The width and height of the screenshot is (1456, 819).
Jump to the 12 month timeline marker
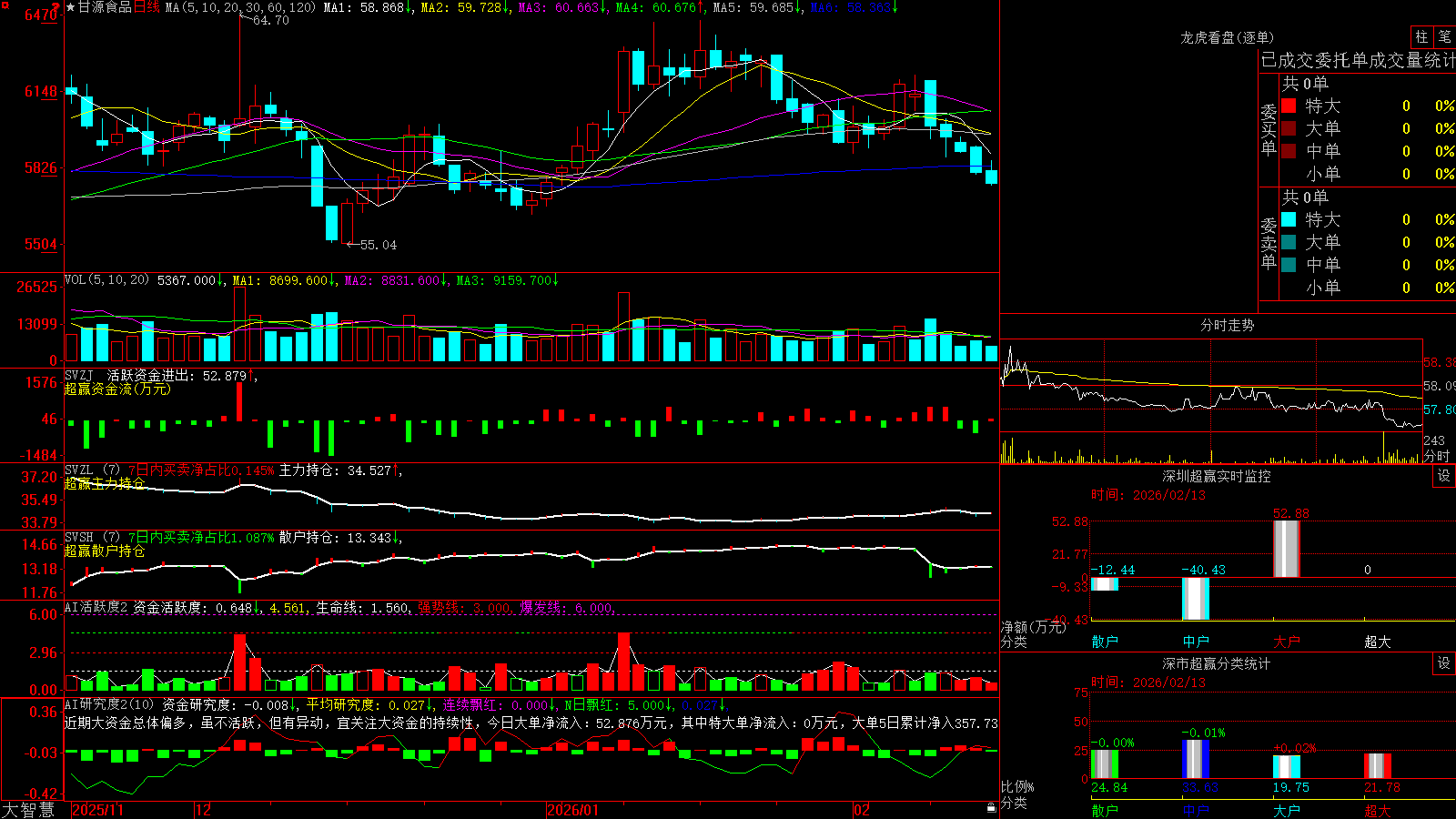pos(203,810)
